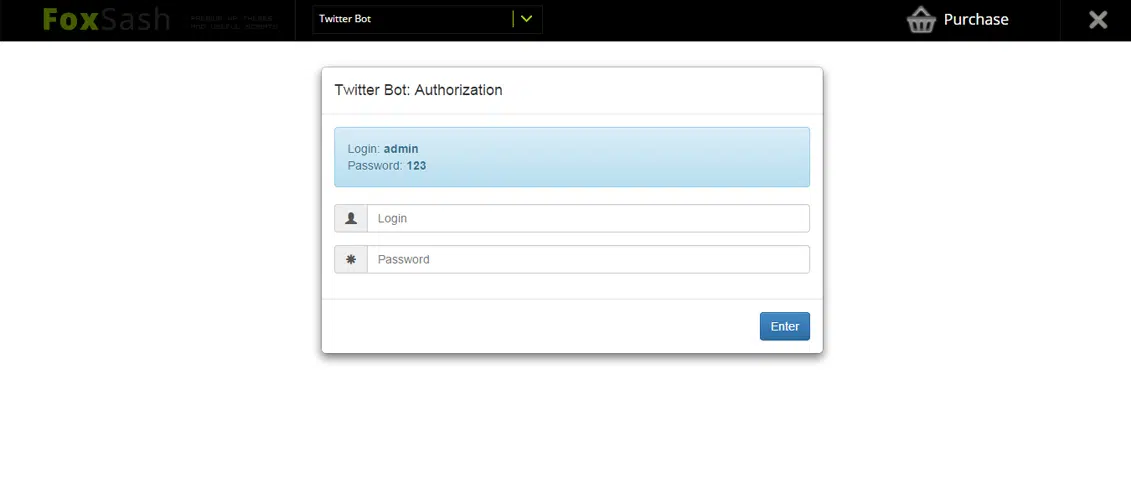Click the shopping basket icon
This screenshot has width=1131, height=500.
tap(921, 20)
